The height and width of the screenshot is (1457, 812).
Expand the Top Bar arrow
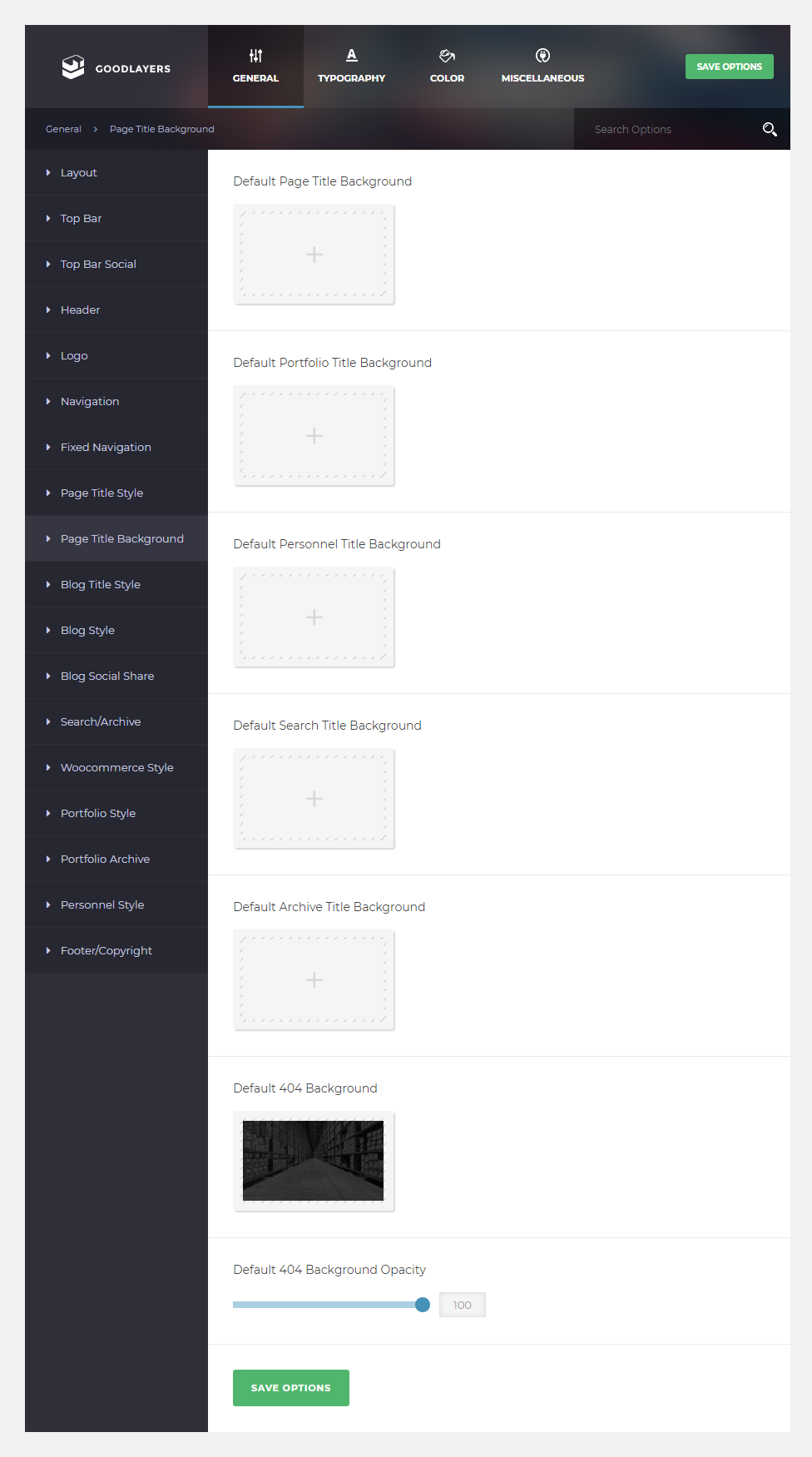[48, 219]
